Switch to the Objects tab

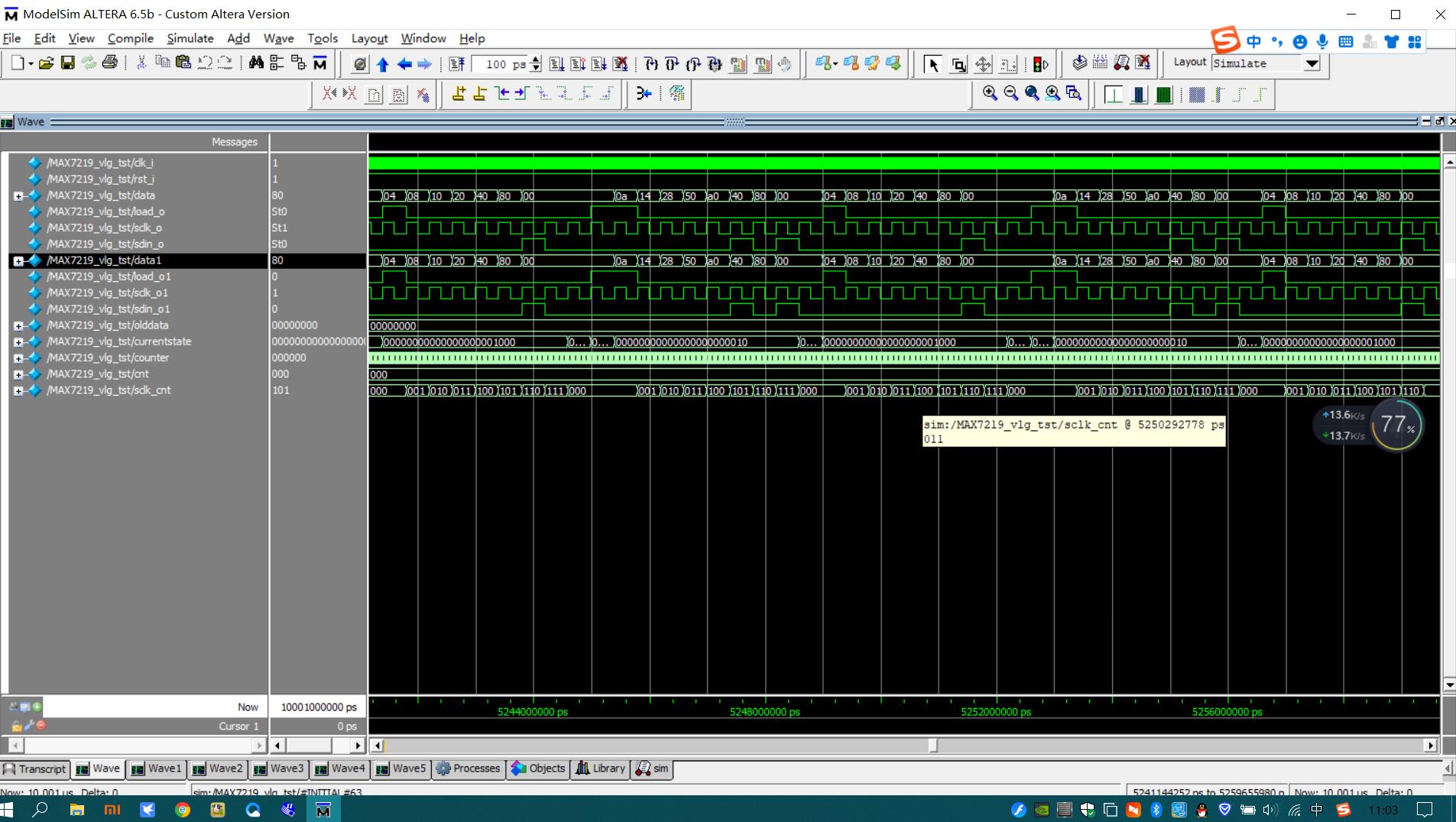point(538,769)
